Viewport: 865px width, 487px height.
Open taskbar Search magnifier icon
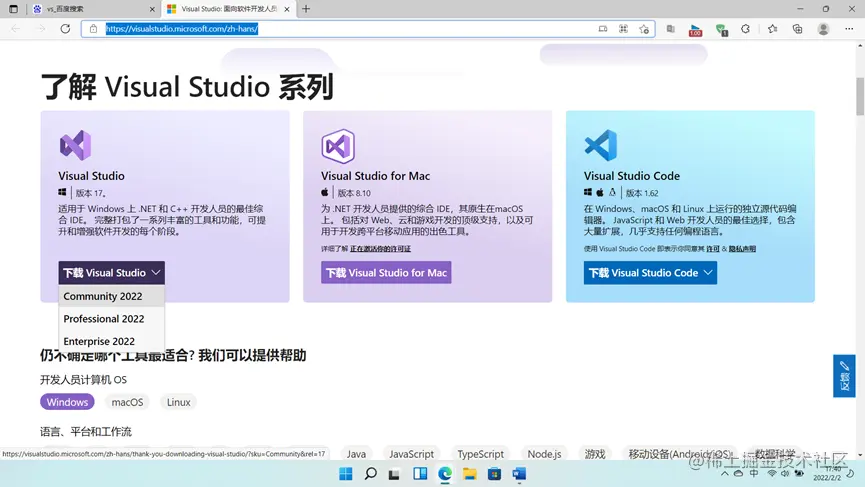[371, 474]
